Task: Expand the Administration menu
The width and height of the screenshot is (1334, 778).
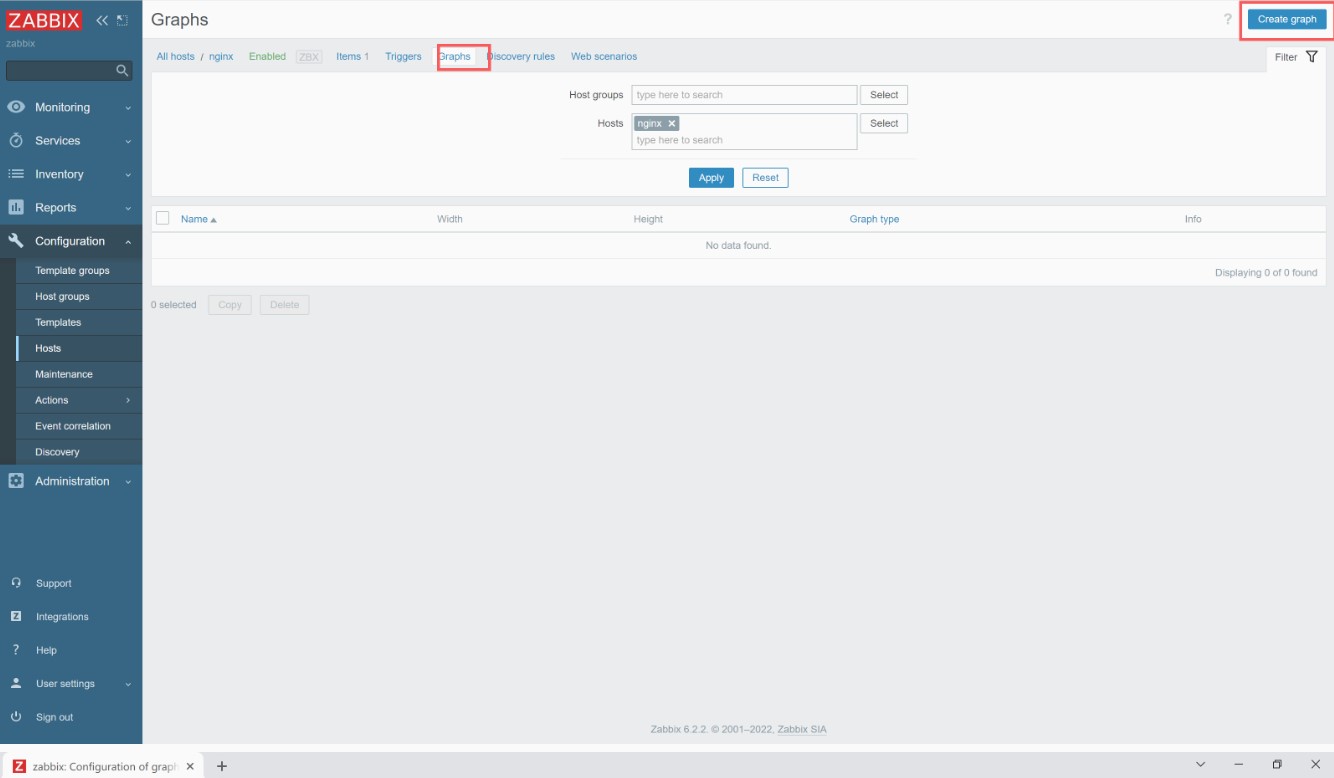Action: [x=128, y=482]
